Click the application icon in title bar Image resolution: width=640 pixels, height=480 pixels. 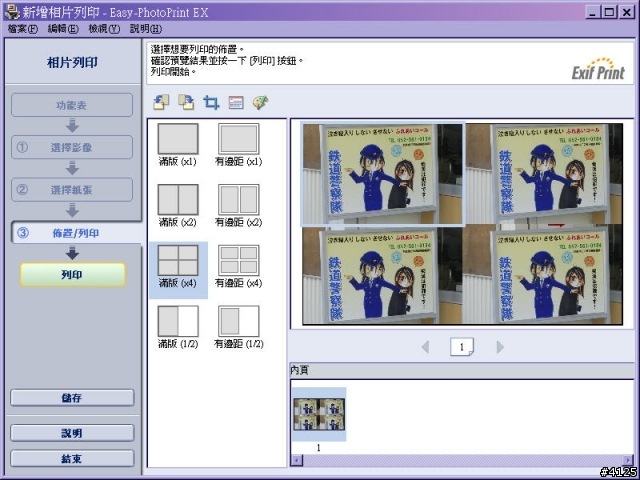pyautogui.click(x=12, y=12)
